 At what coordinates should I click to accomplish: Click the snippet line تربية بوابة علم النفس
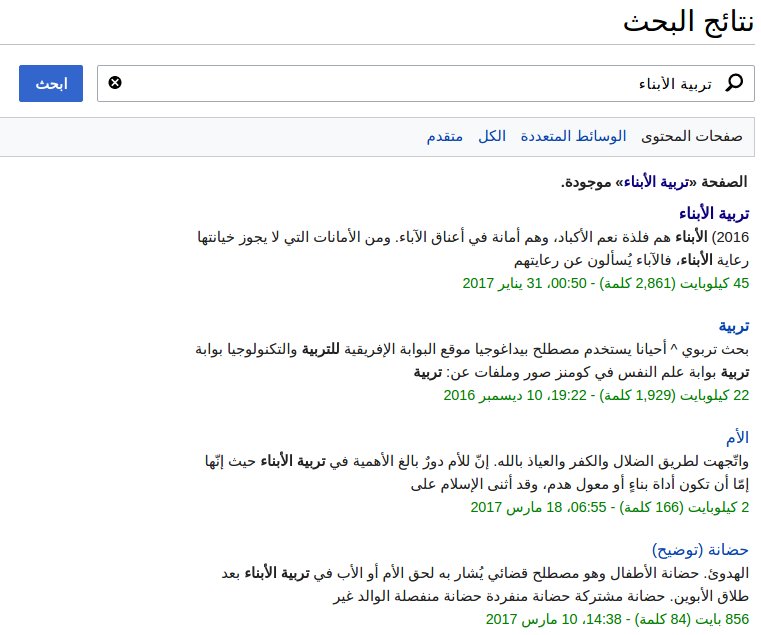581,373
